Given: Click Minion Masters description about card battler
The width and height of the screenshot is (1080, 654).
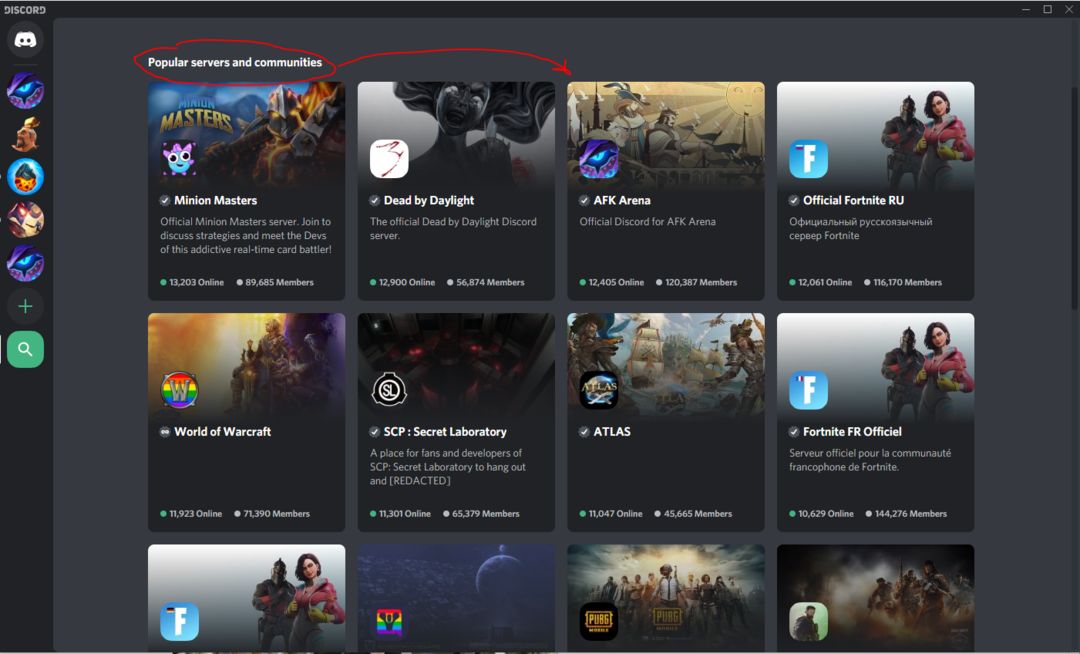Looking at the screenshot, I should 246,235.
